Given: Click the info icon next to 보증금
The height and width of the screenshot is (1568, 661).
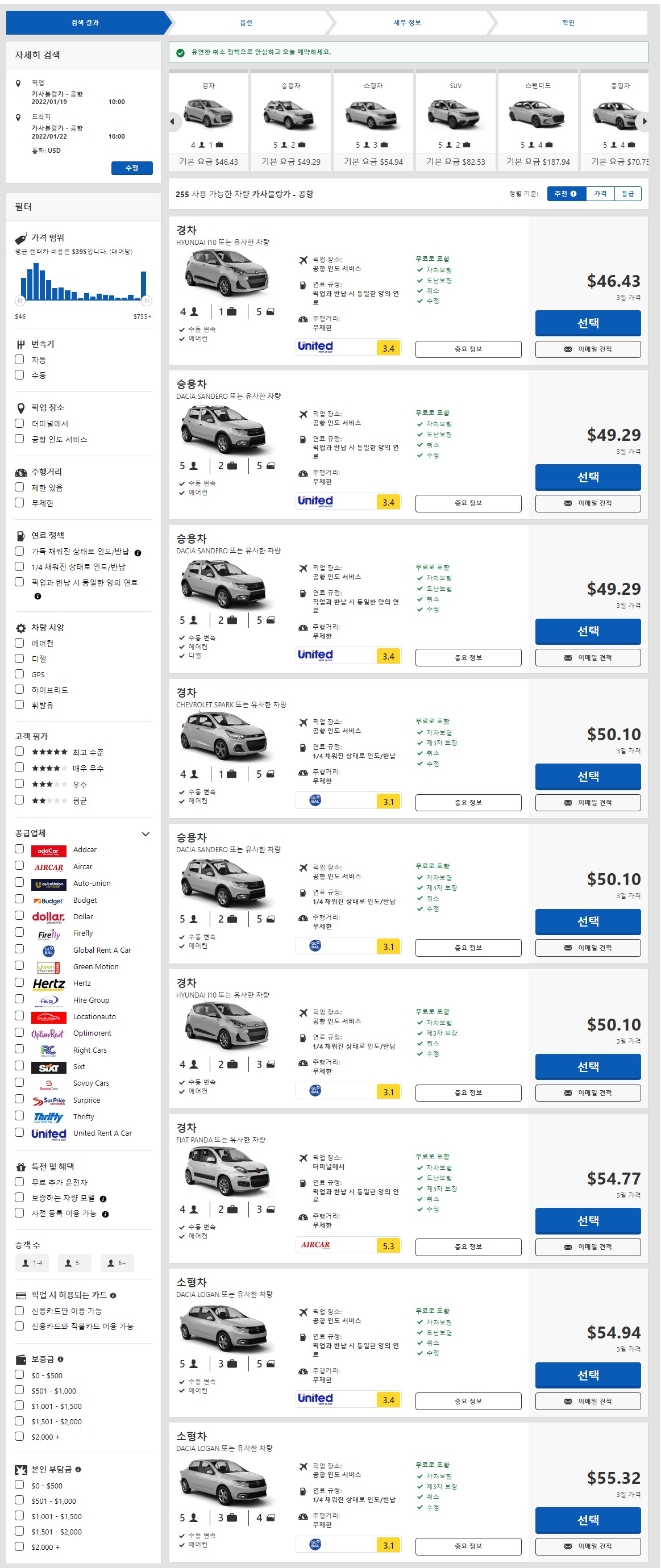Looking at the screenshot, I should [60, 1359].
